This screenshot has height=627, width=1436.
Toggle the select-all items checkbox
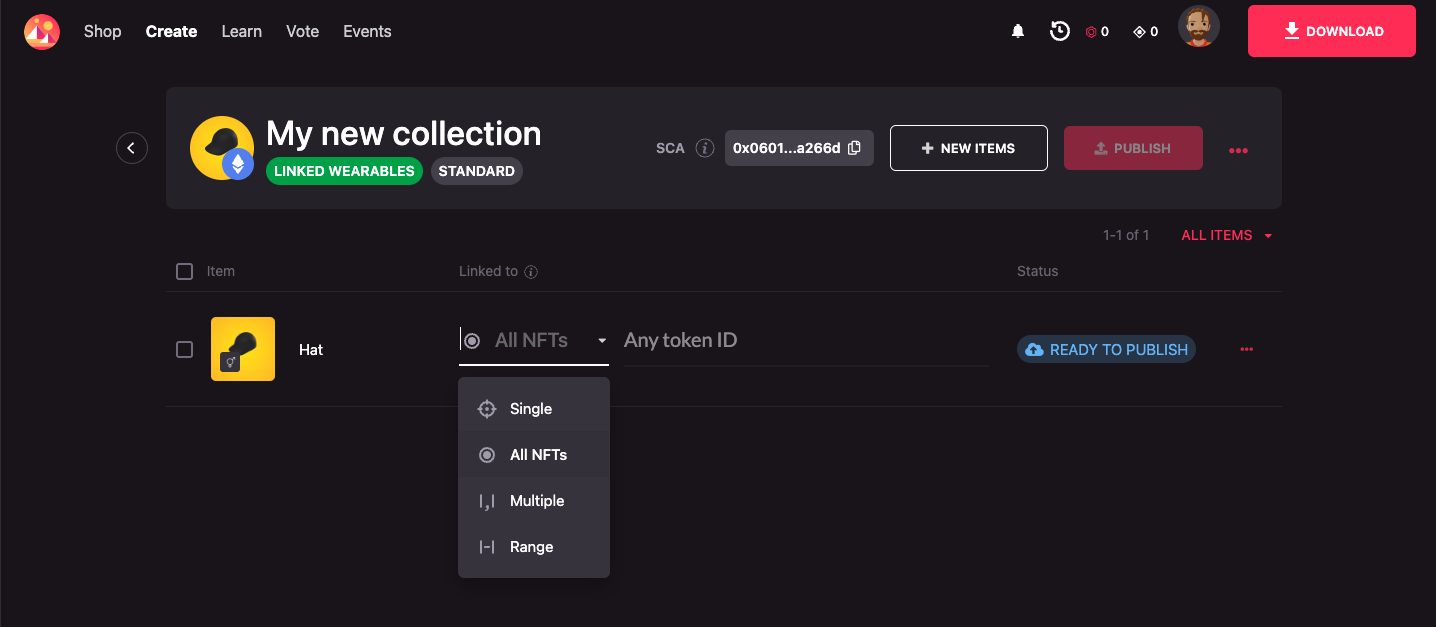pos(184,271)
